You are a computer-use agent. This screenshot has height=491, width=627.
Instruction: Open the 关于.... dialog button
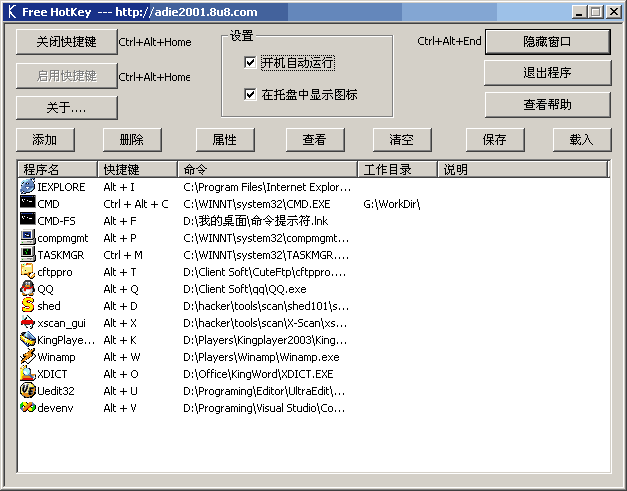(67, 108)
